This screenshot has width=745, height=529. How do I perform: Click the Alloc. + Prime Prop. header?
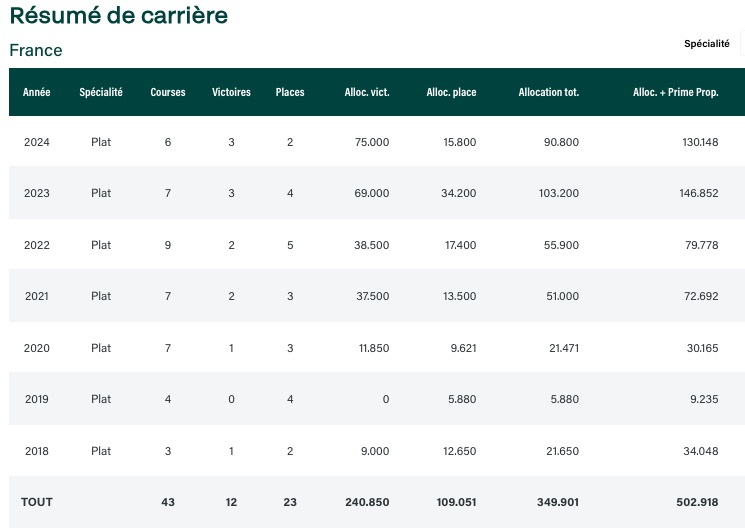coord(676,92)
